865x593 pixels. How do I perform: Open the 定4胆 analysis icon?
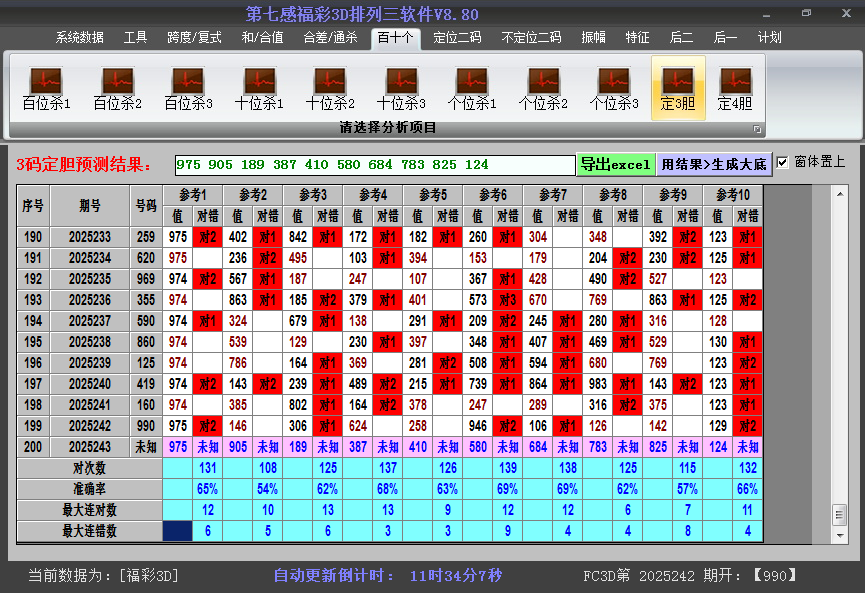point(735,88)
